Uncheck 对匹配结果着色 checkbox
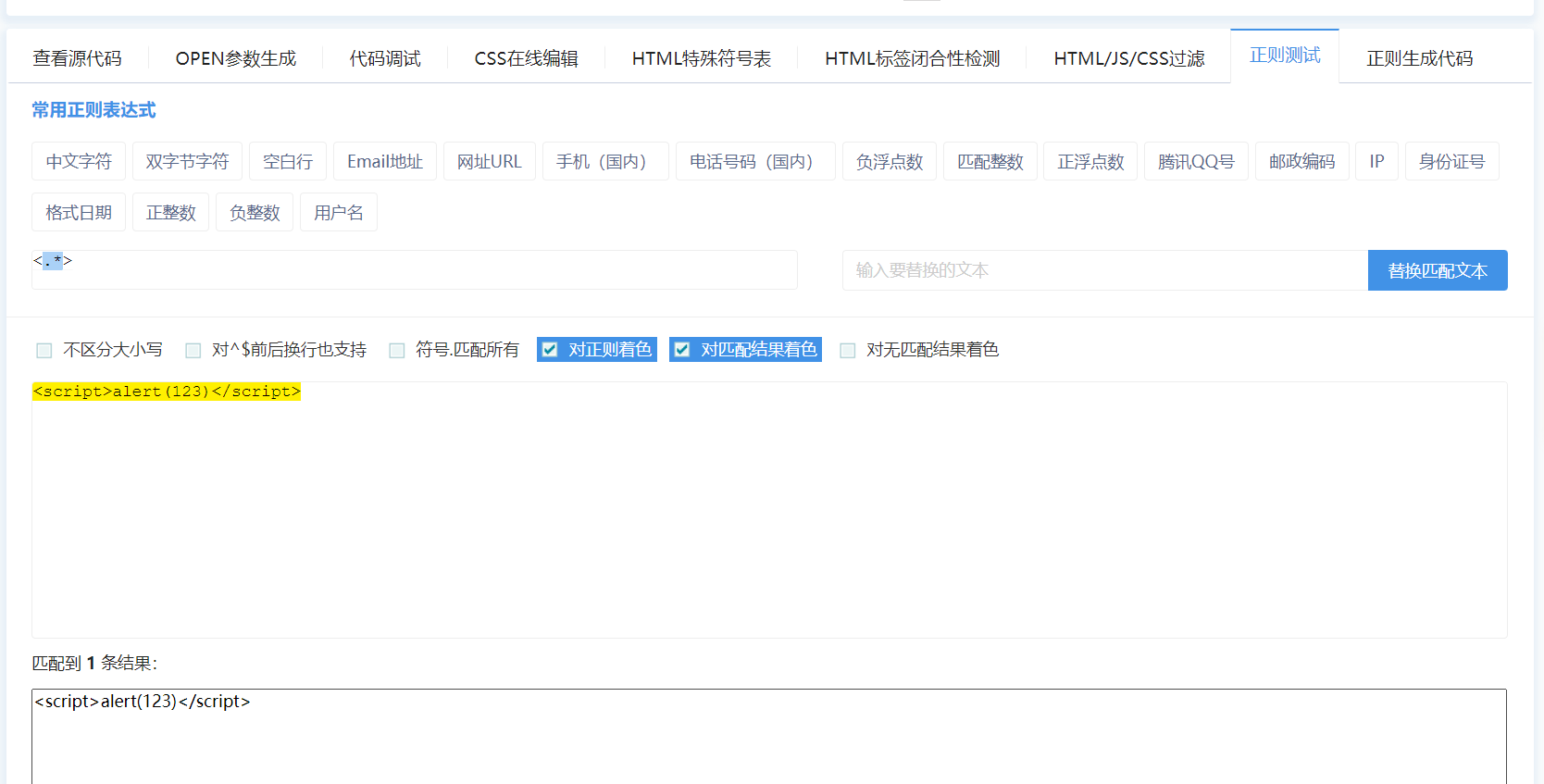This screenshot has height=784, width=1544. [x=682, y=350]
